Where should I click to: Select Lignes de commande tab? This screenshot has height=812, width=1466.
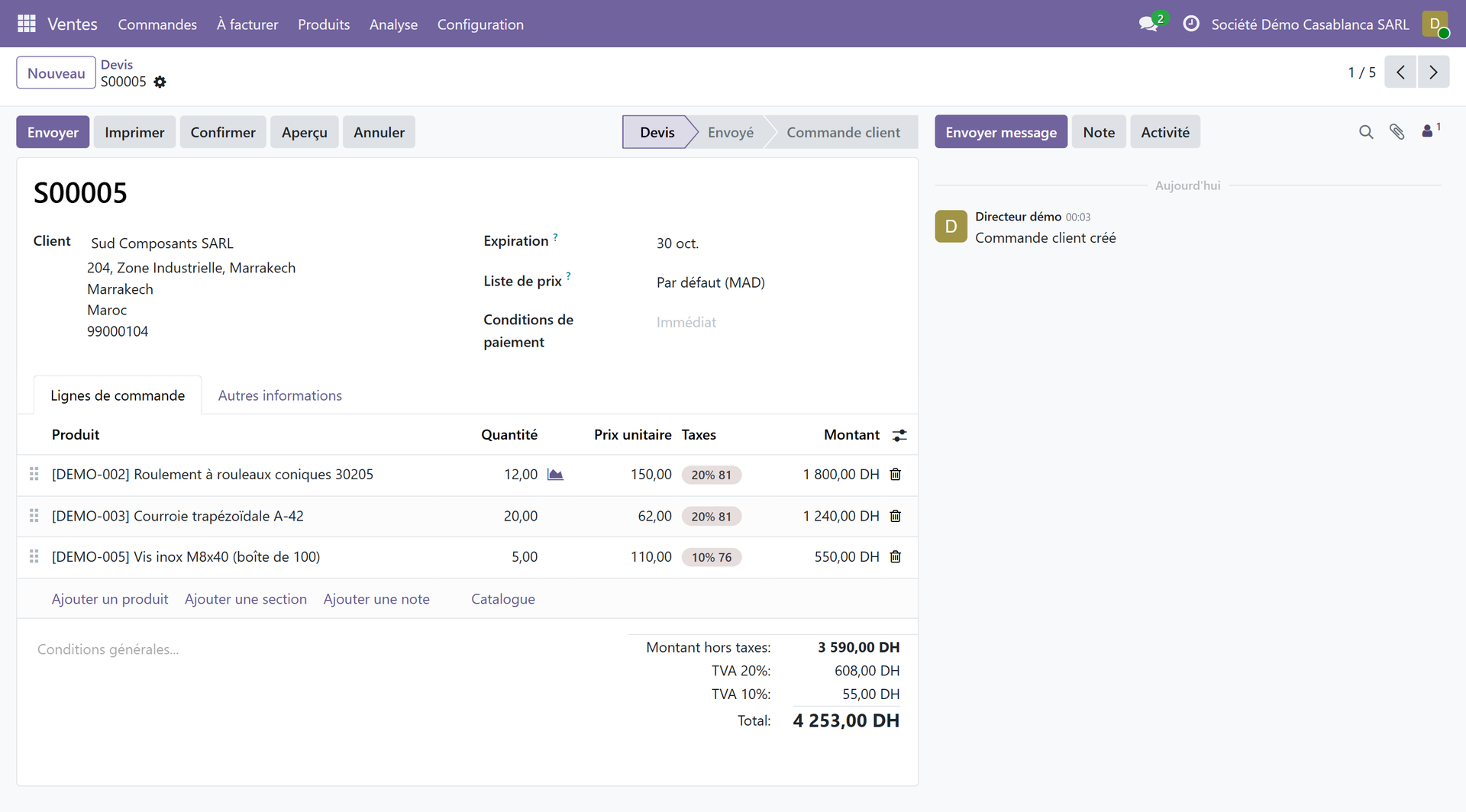tap(118, 395)
